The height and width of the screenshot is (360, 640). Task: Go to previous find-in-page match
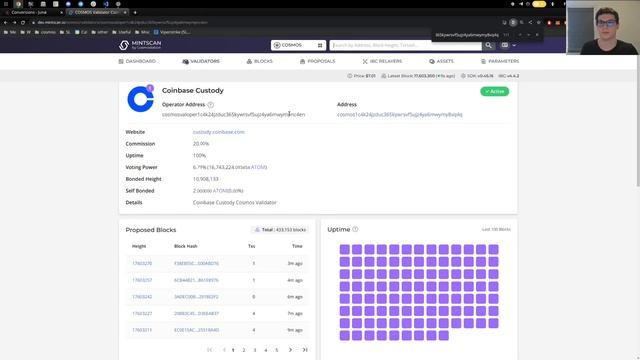520,35
